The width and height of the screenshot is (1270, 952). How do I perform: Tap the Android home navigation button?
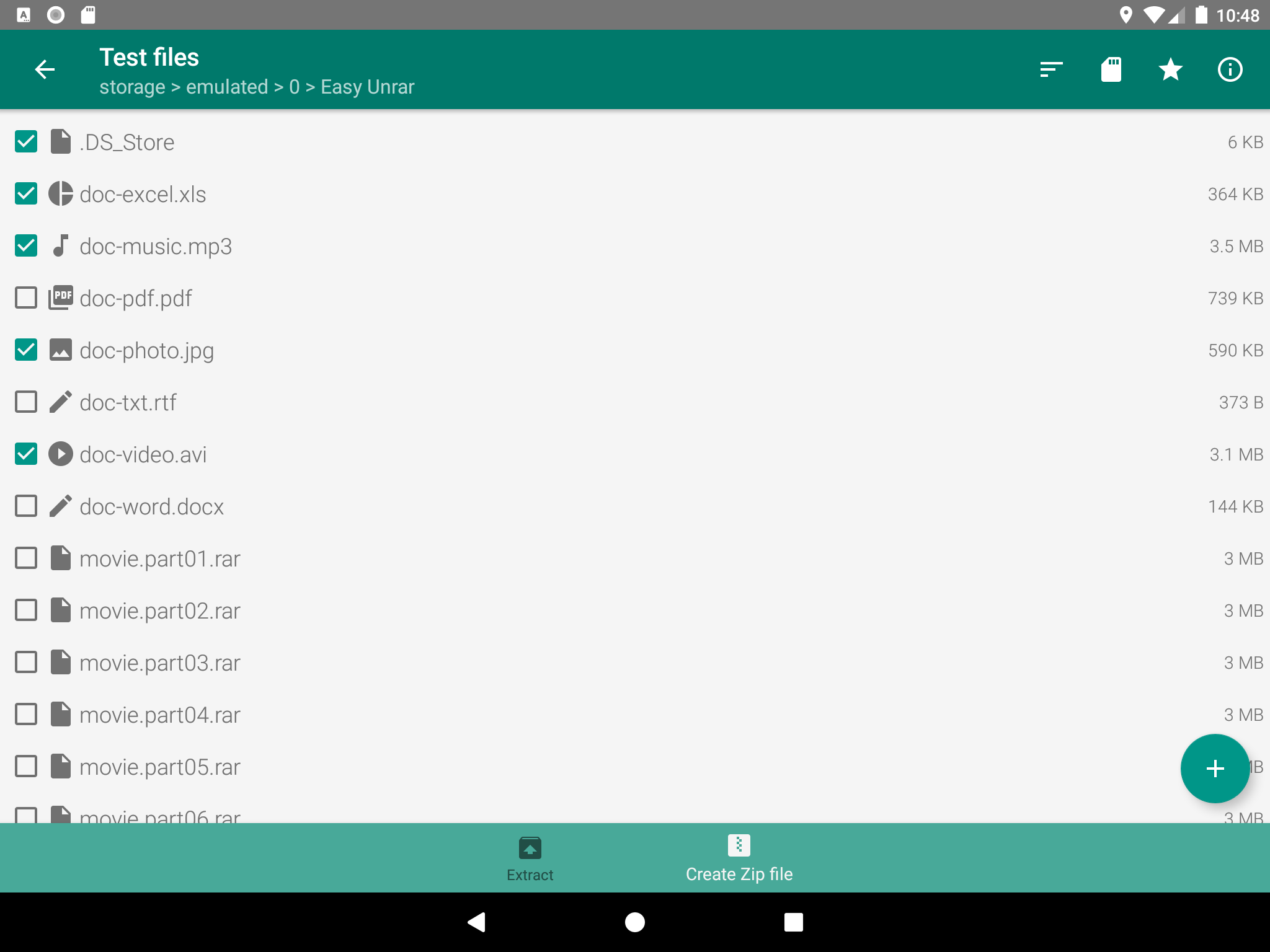pyautogui.click(x=634, y=922)
